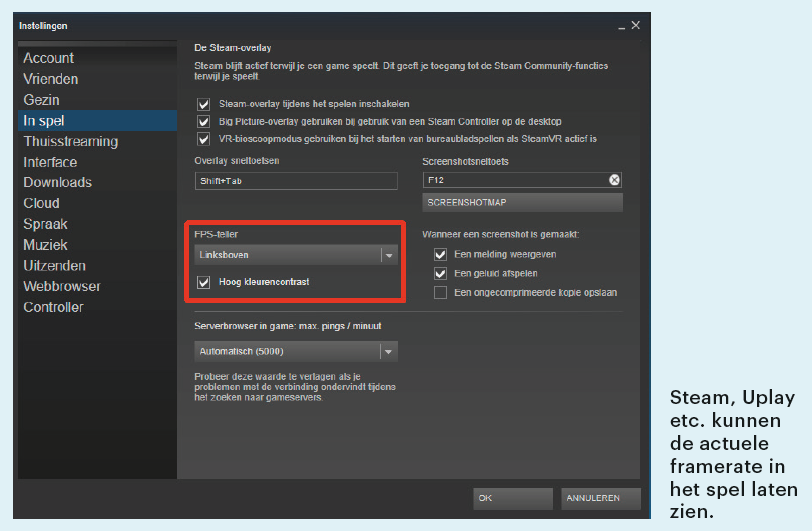Disable Big Picture-overlay checkbox

204,121
